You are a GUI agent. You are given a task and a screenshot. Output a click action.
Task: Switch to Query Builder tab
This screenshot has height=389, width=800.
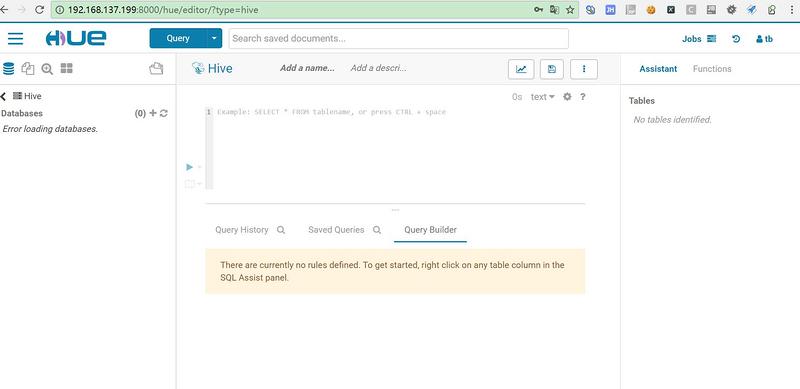click(x=430, y=230)
